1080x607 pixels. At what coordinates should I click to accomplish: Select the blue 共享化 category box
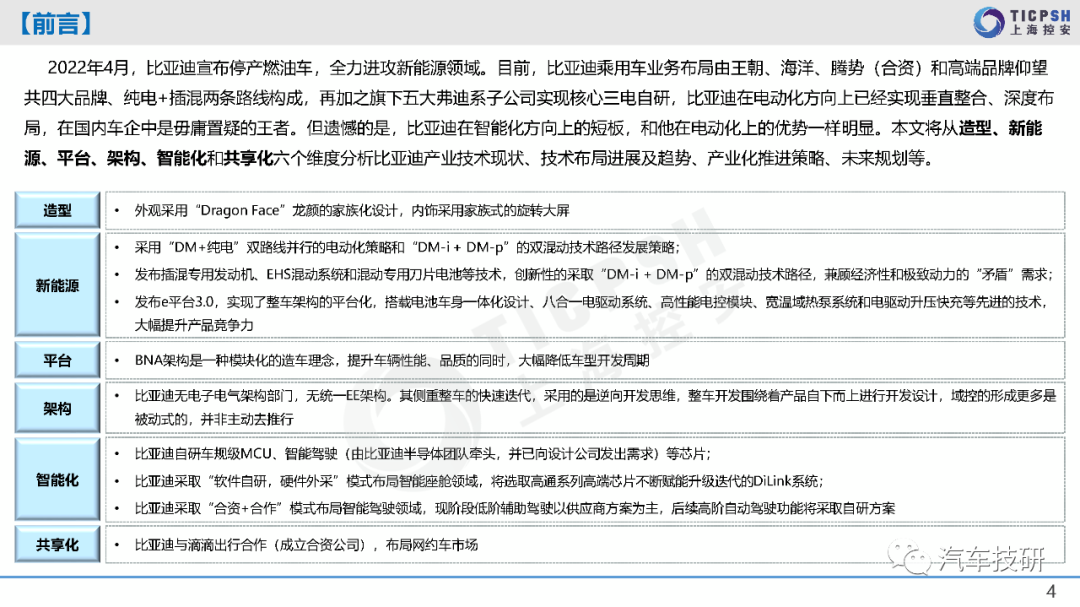57,544
